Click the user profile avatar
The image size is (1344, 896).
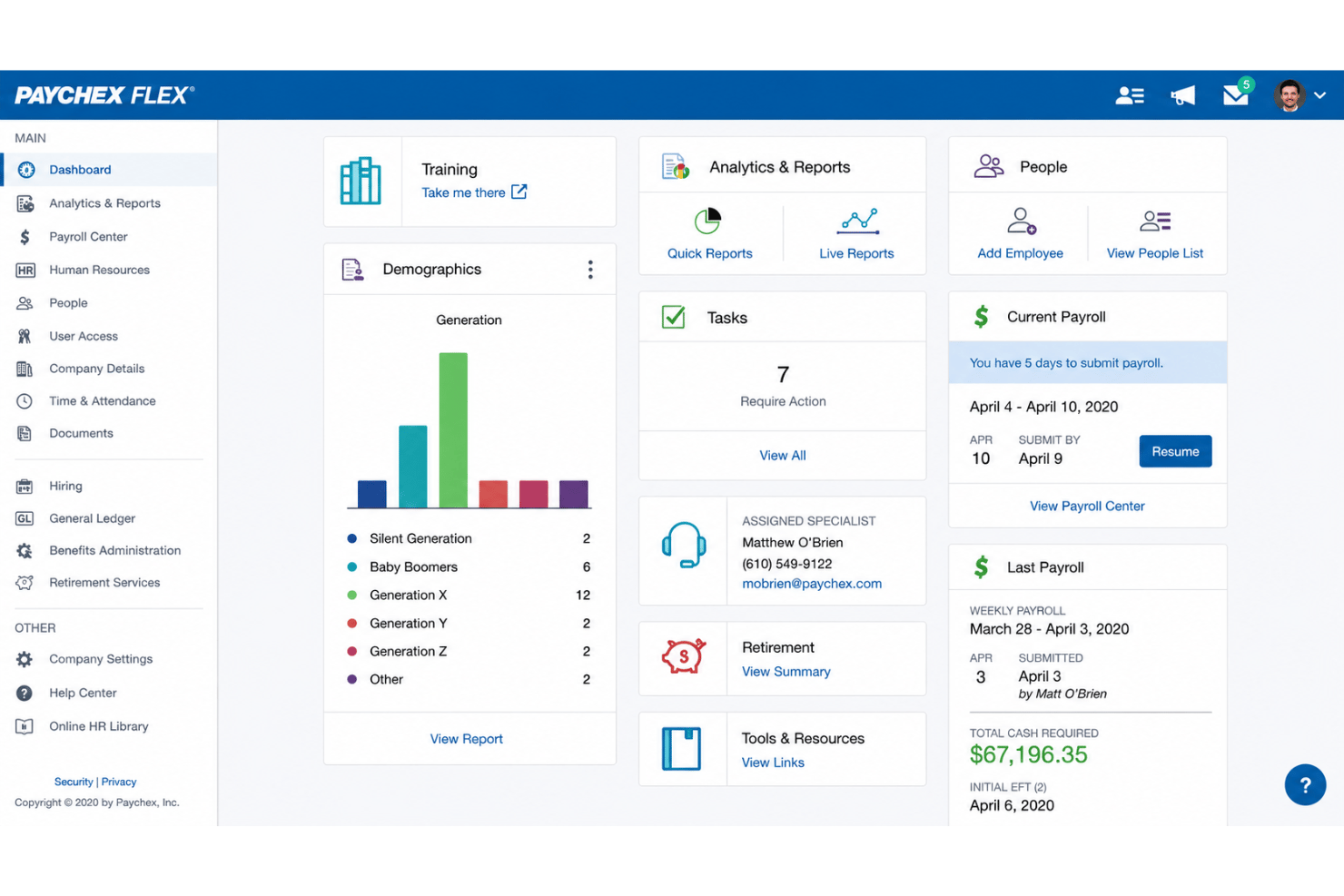coord(1289,94)
